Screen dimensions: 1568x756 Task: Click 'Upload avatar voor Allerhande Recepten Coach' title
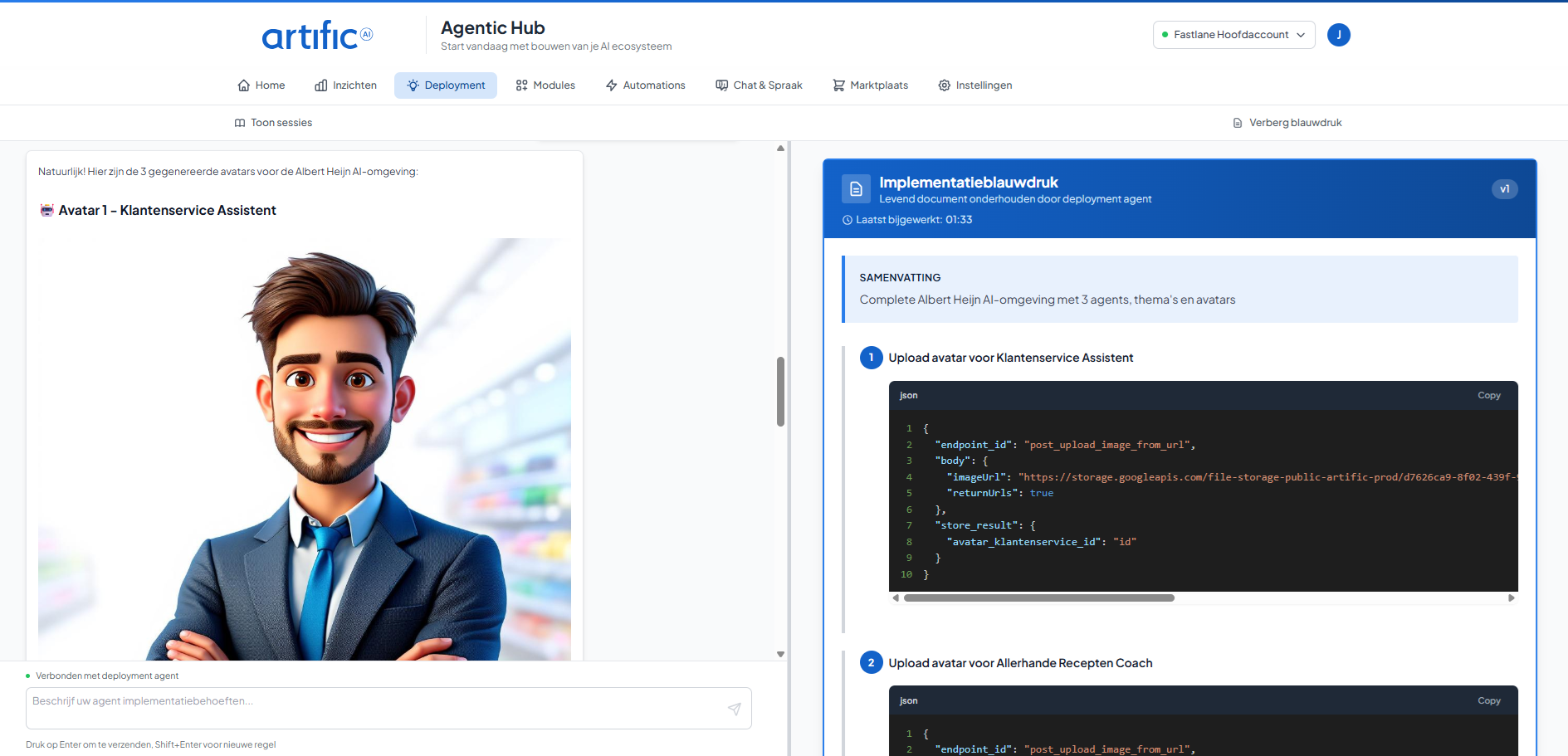pyautogui.click(x=1020, y=663)
